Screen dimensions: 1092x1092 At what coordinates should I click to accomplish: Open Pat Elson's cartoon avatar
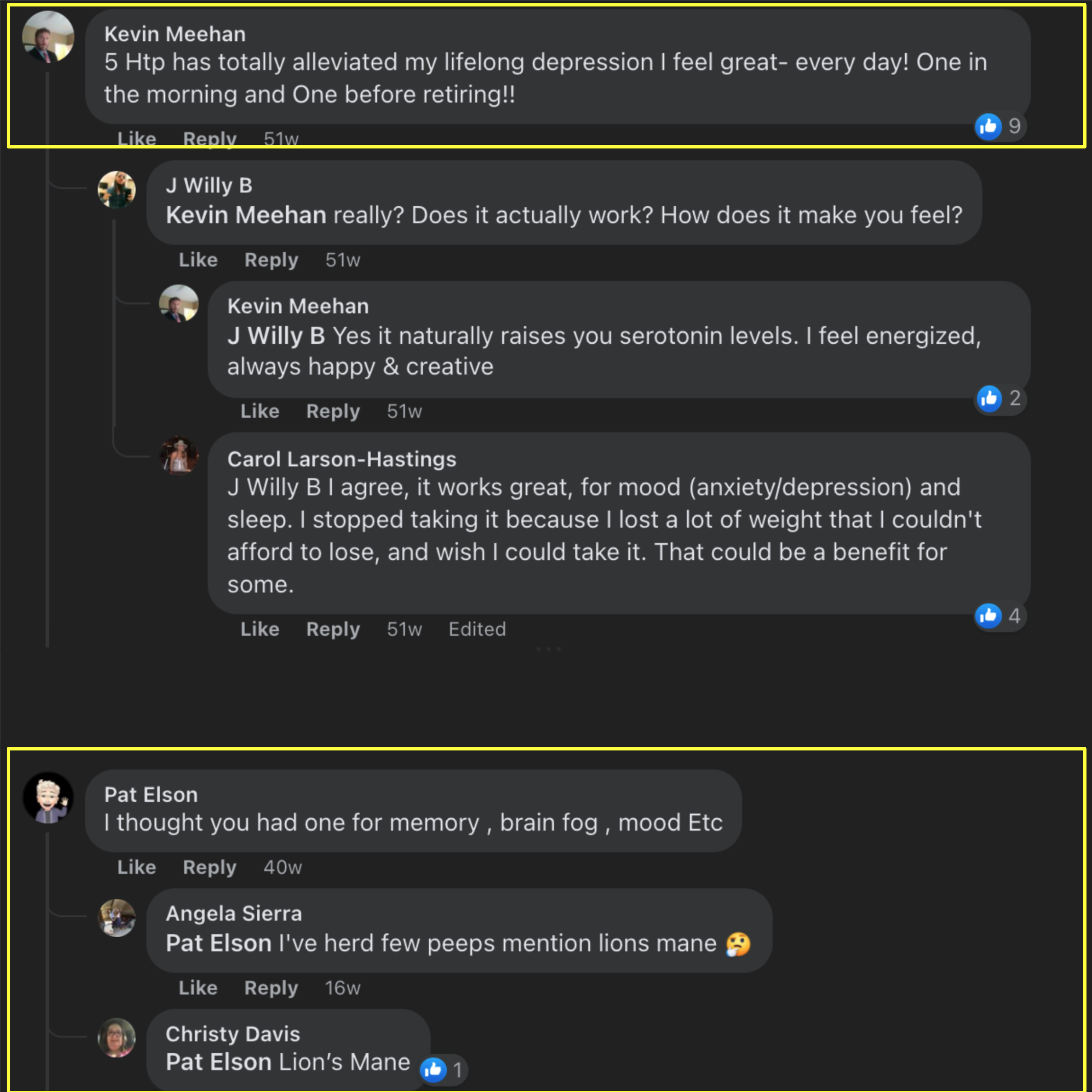48,798
